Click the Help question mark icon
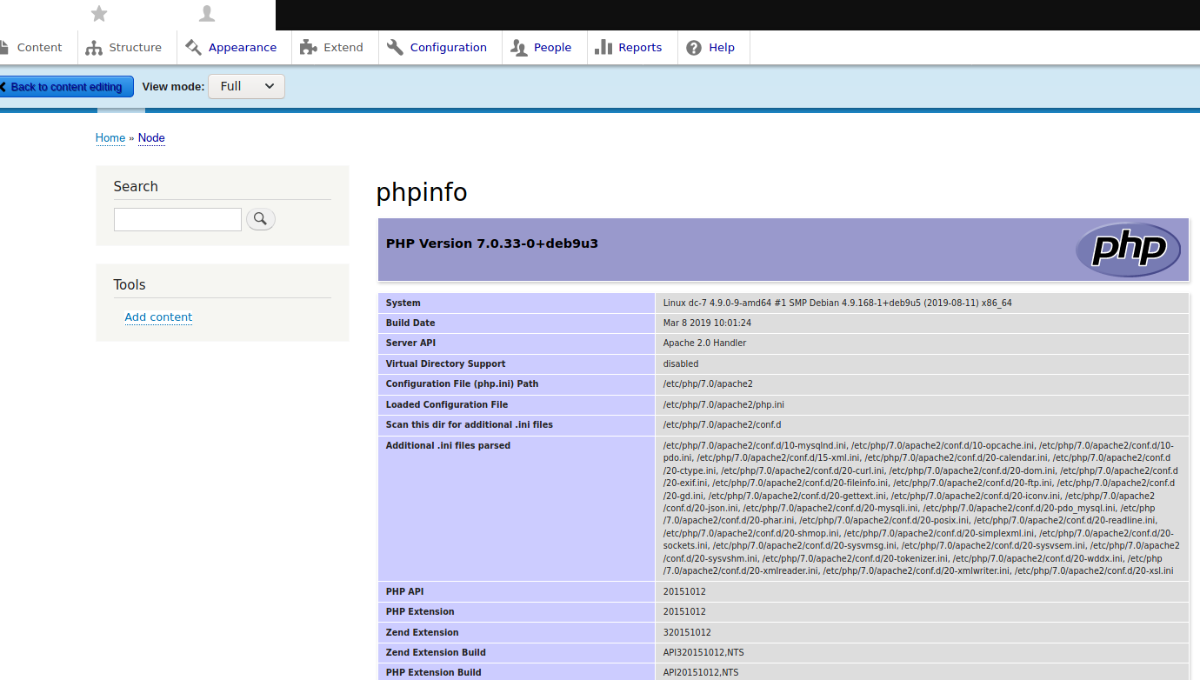1200x680 pixels. point(694,47)
